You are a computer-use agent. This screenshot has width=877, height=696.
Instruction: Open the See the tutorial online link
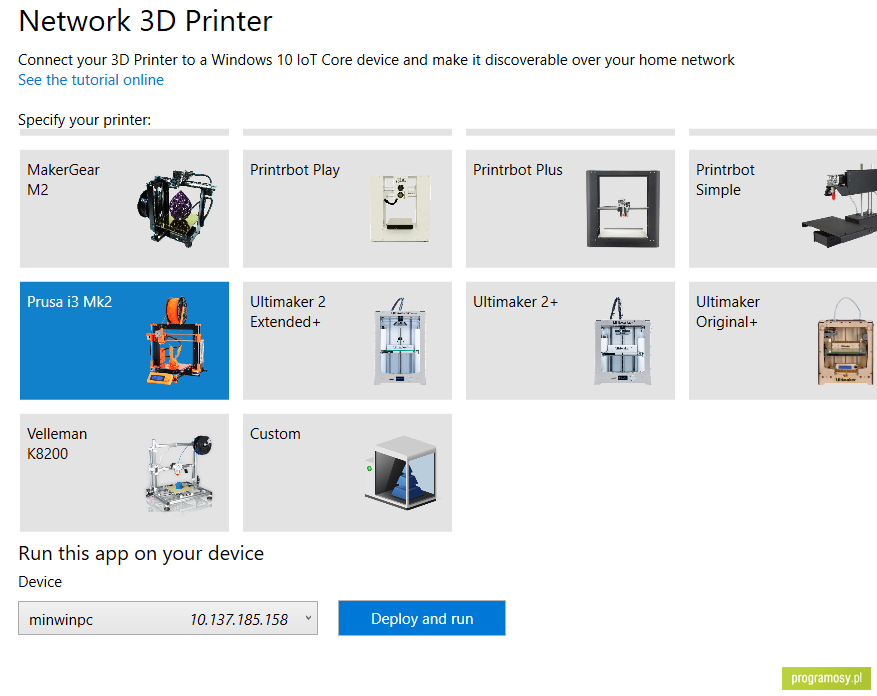click(91, 80)
